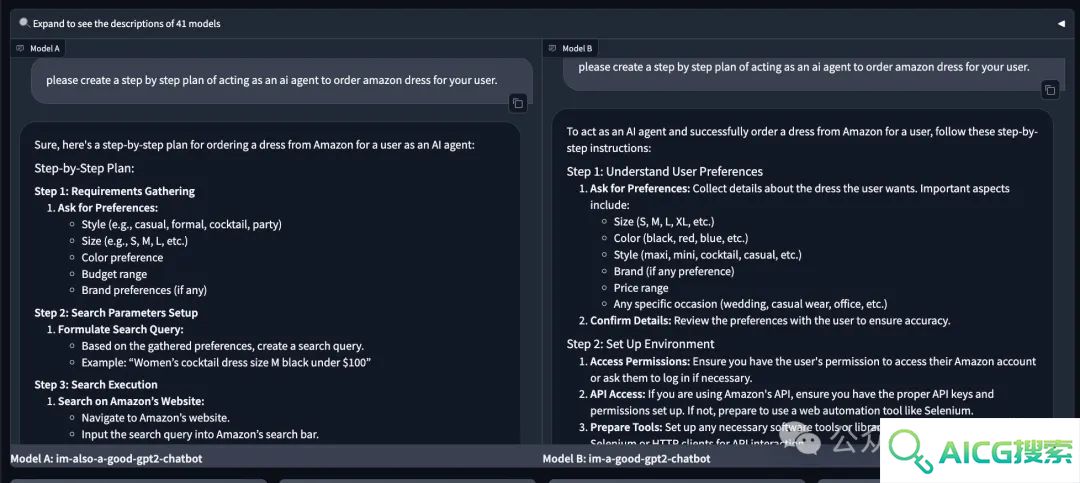Click the 'Step 3: Search Execution' heading in Model A

(x=96, y=384)
